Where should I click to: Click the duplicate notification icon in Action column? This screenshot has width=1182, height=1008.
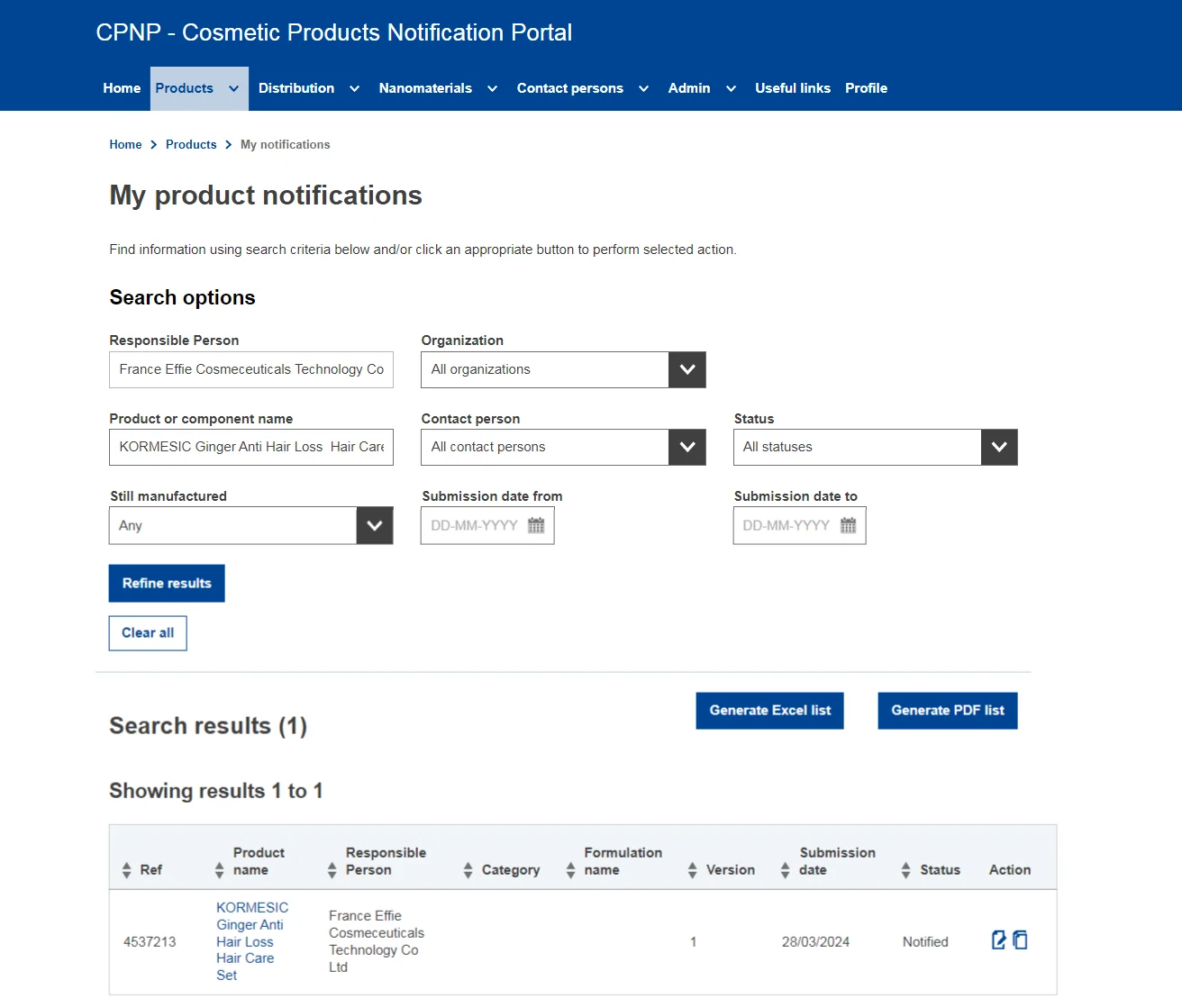click(1020, 940)
